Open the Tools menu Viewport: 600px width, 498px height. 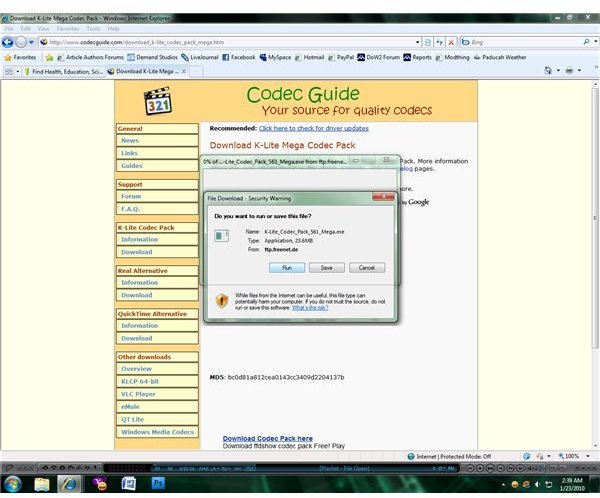(93, 29)
